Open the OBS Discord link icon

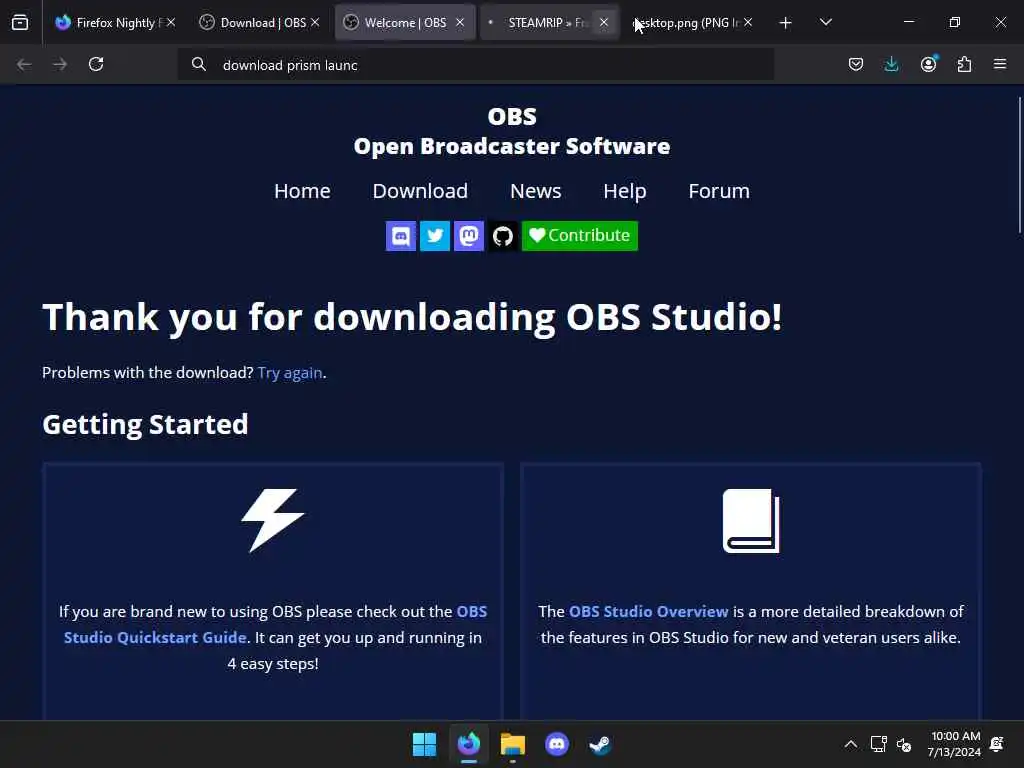tap(401, 236)
